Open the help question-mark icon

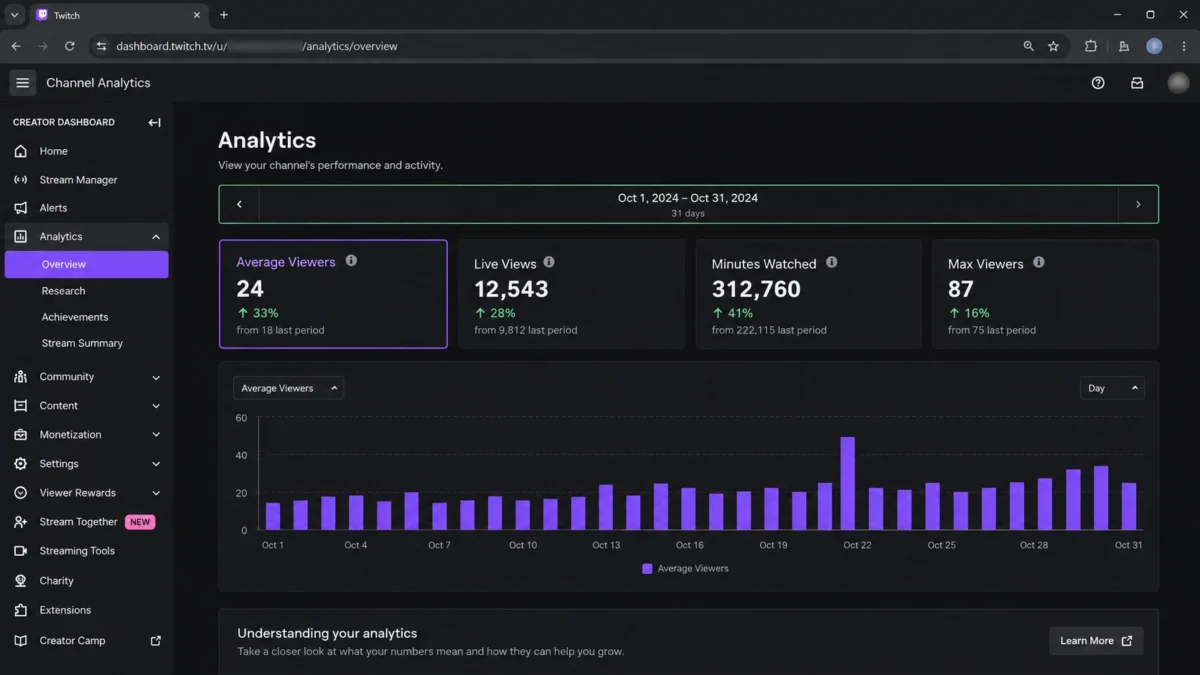pos(1098,83)
